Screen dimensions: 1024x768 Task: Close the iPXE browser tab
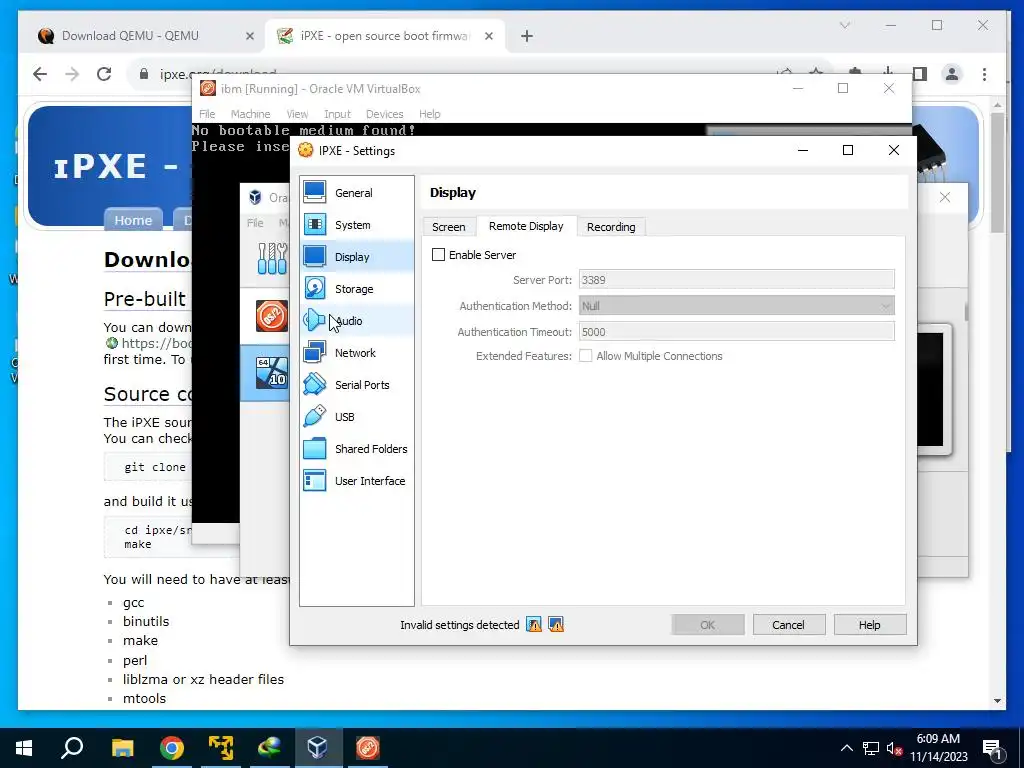point(488,36)
